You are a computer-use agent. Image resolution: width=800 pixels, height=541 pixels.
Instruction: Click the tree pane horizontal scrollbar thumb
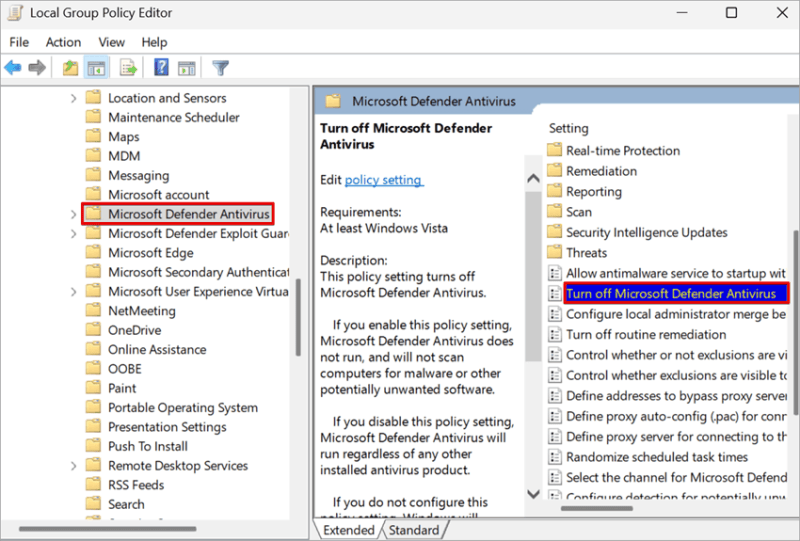pos(107,529)
